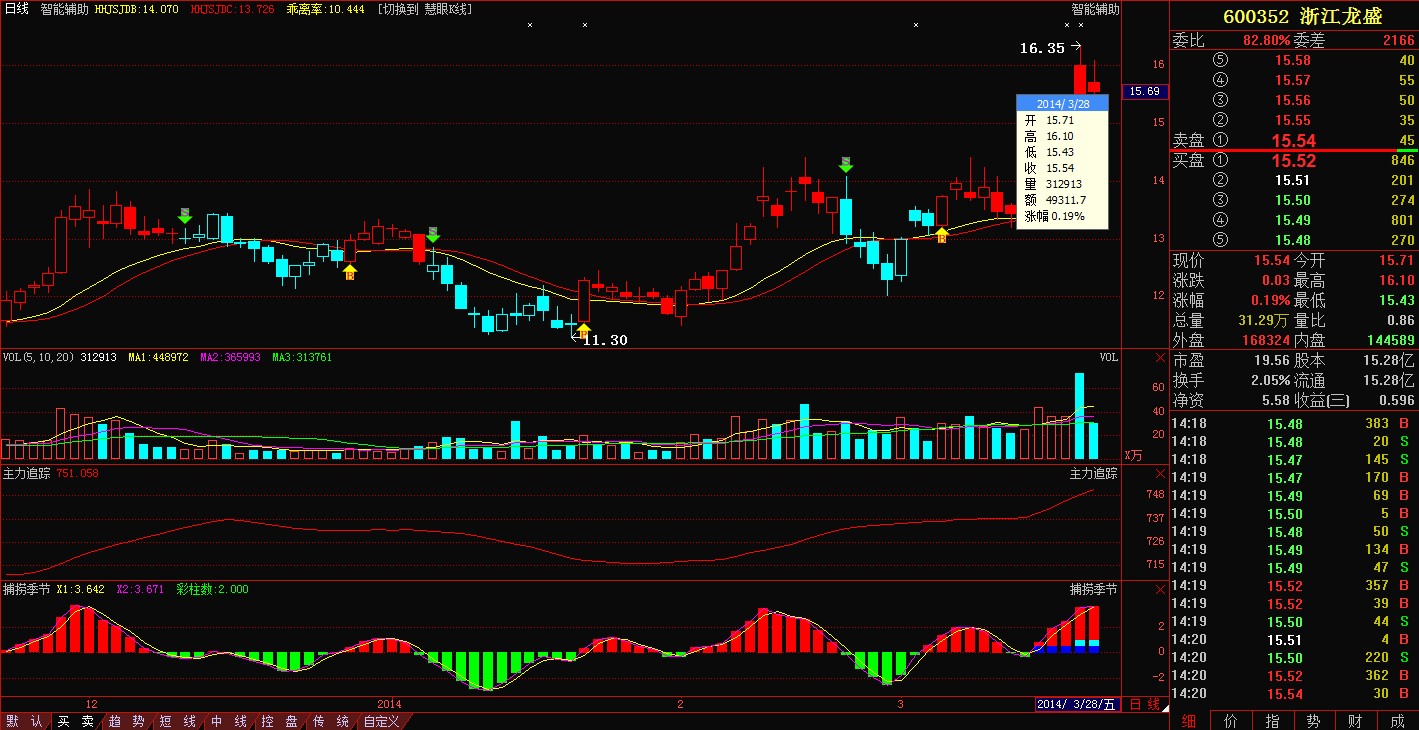
Task: Click the 收益(三) 0.596 field
Action: coord(1355,400)
